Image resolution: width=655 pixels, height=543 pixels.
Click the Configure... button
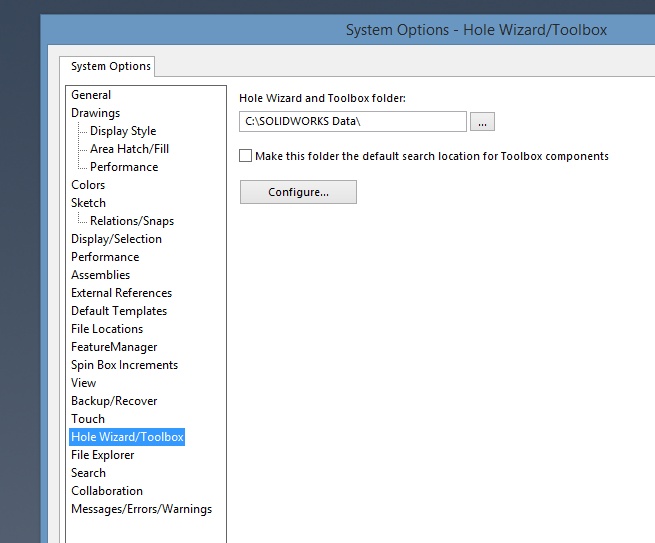point(298,192)
